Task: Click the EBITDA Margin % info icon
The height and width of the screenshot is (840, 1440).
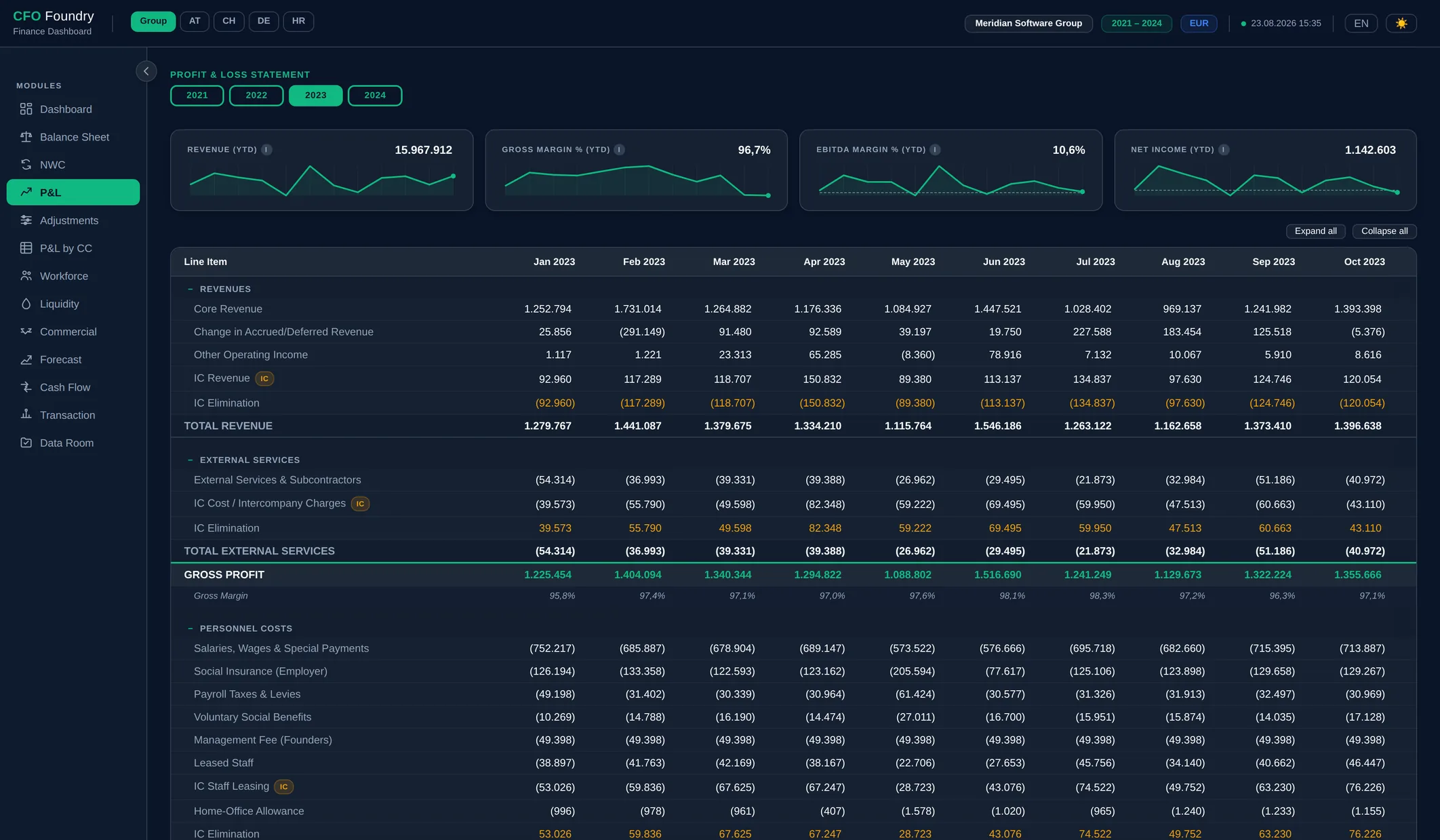Action: coord(936,150)
